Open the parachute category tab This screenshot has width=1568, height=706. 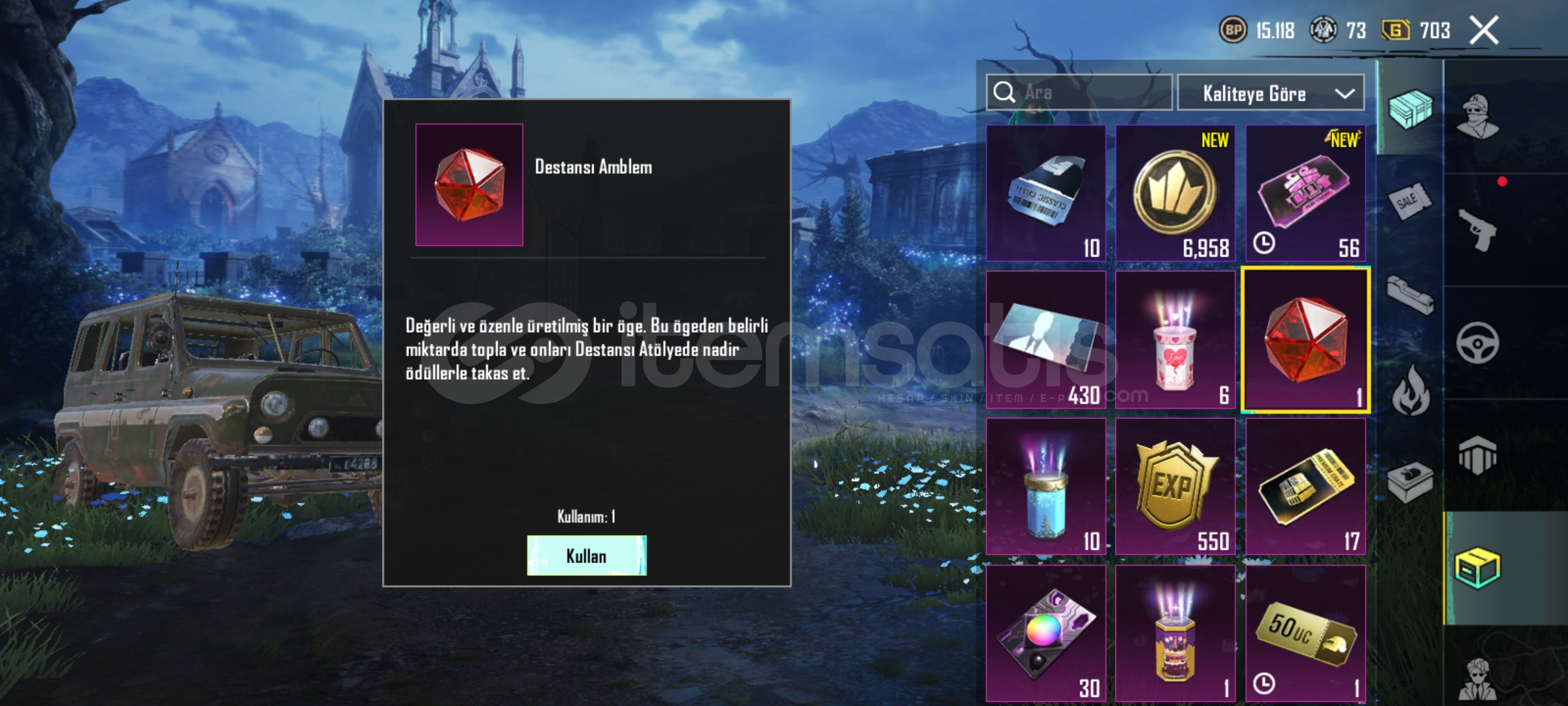tap(1478, 456)
